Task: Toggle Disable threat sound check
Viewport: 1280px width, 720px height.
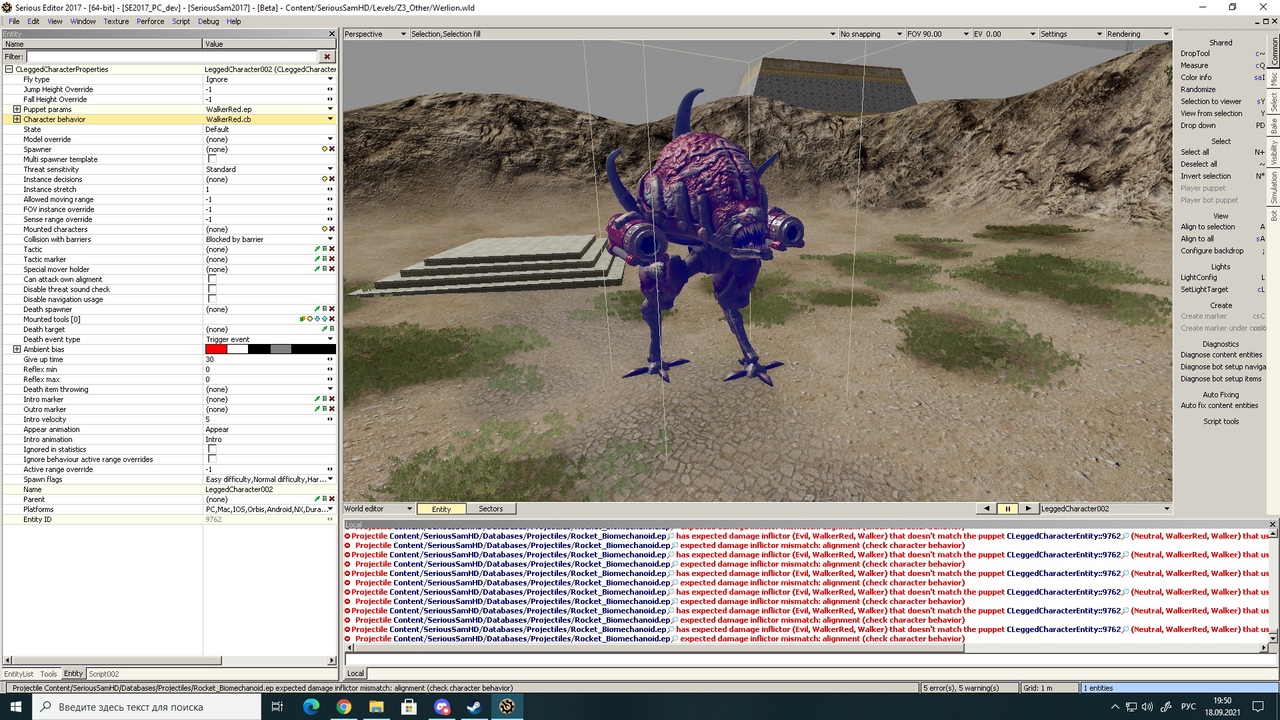Action: [x=212, y=289]
